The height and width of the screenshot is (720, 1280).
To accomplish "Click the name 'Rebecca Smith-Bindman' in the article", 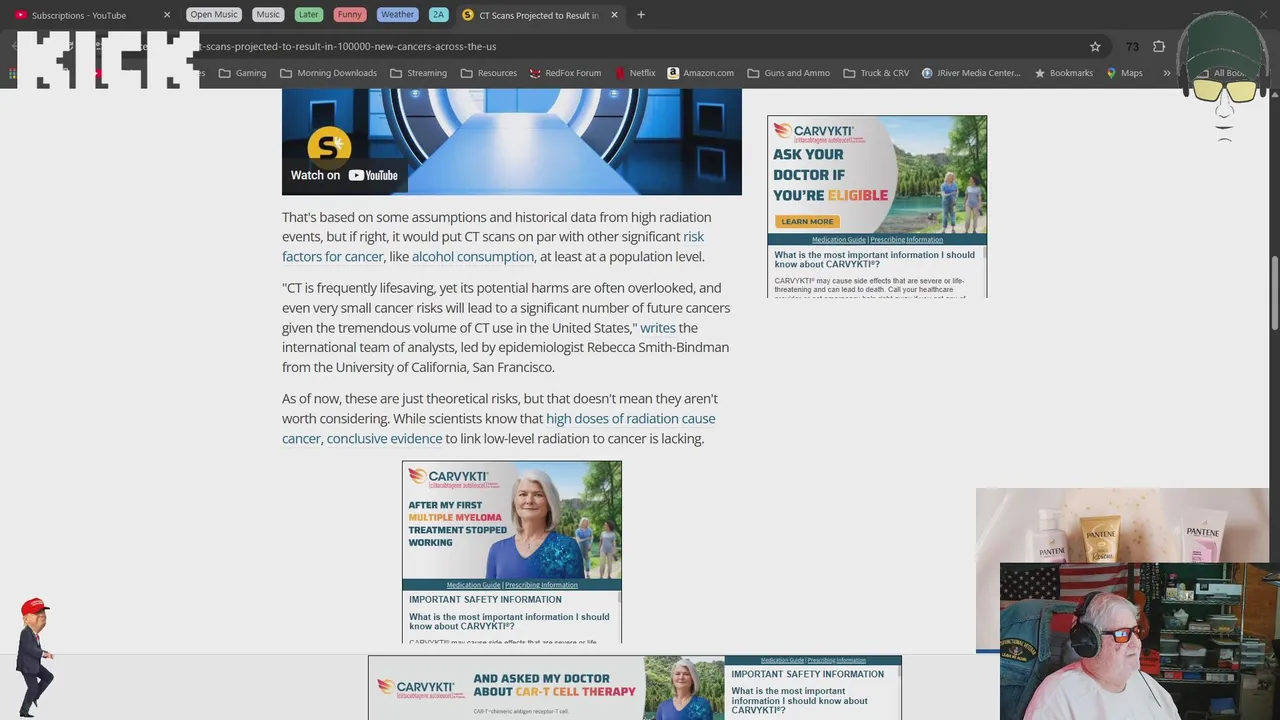I will click(658, 347).
